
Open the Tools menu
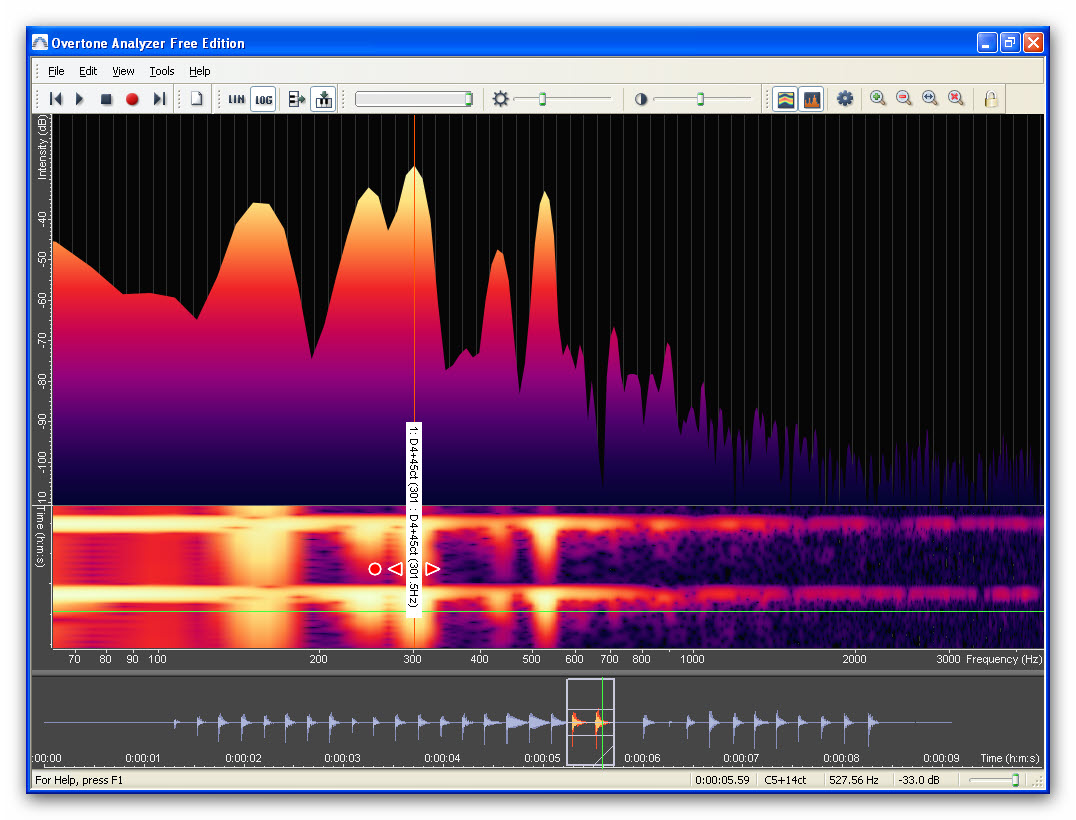[x=162, y=71]
